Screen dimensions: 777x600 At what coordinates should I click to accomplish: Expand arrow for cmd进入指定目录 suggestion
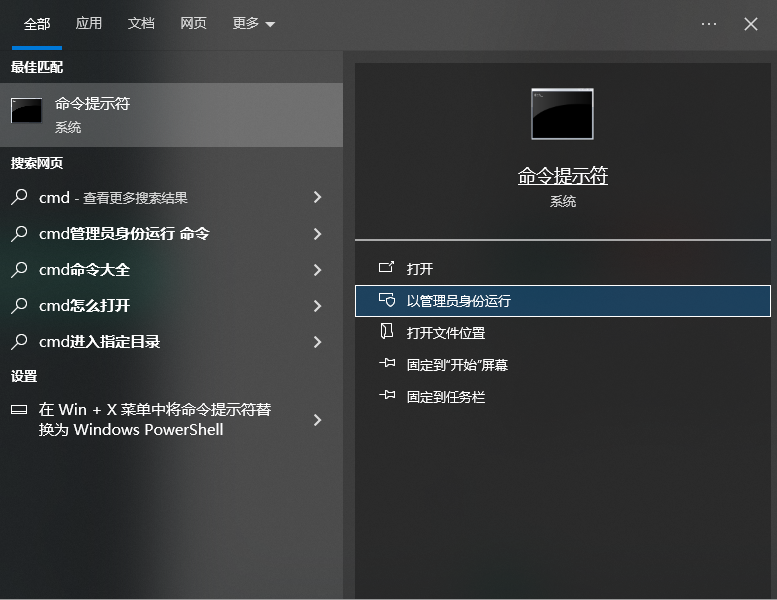(317, 342)
